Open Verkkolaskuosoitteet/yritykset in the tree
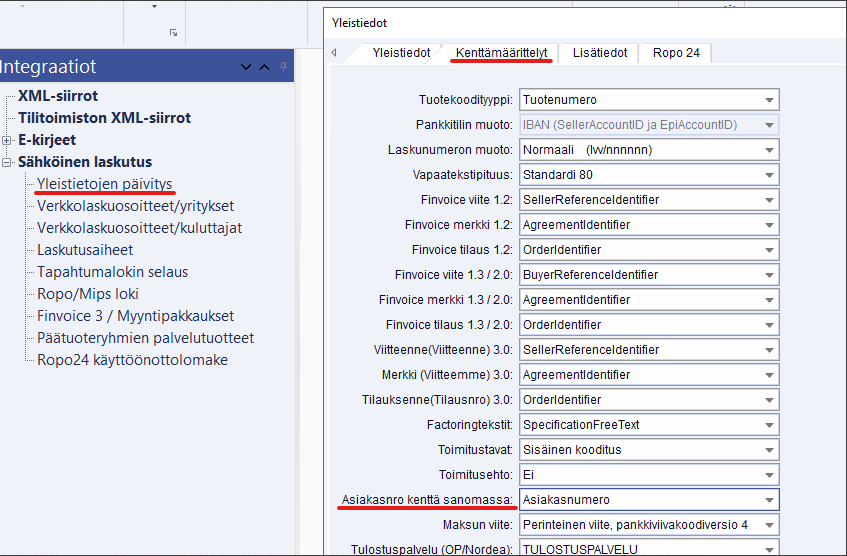847x556 pixels. [135, 206]
